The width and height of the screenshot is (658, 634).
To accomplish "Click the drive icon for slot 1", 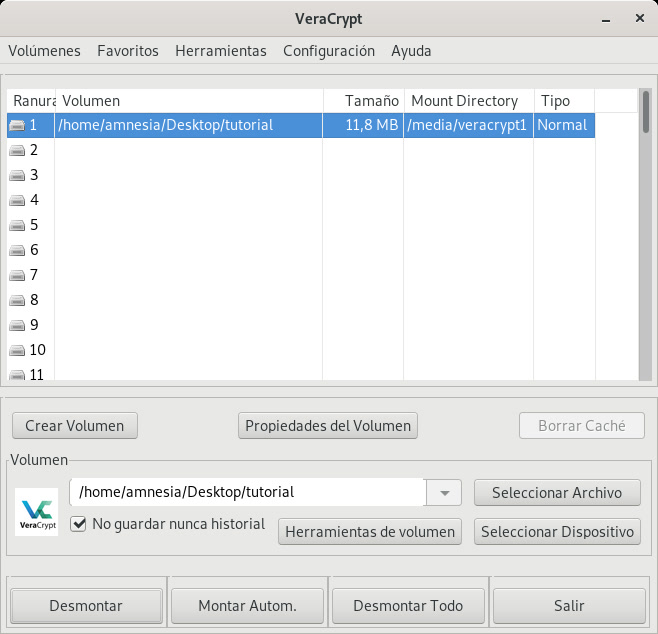I will pos(17,125).
